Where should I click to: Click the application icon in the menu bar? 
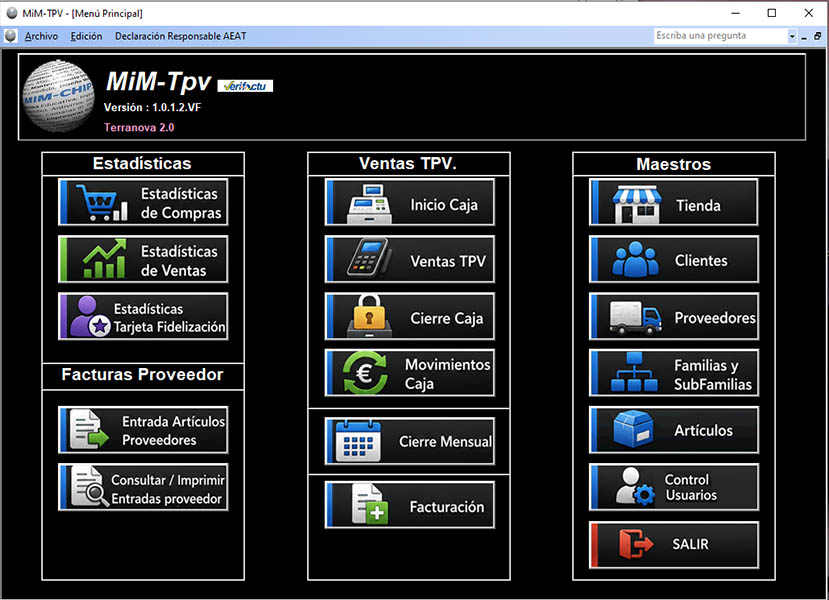click(11, 36)
